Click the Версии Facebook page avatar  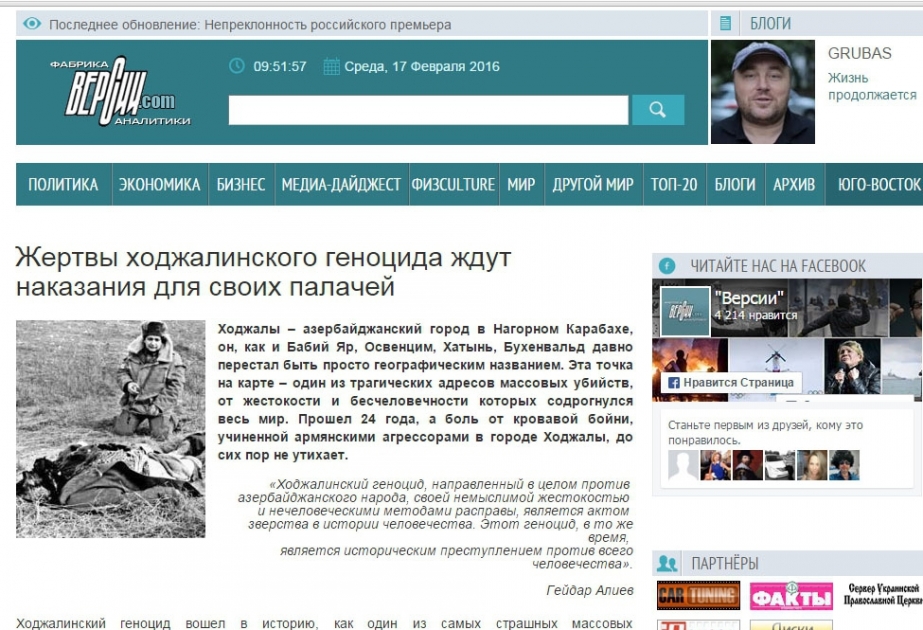pos(685,311)
